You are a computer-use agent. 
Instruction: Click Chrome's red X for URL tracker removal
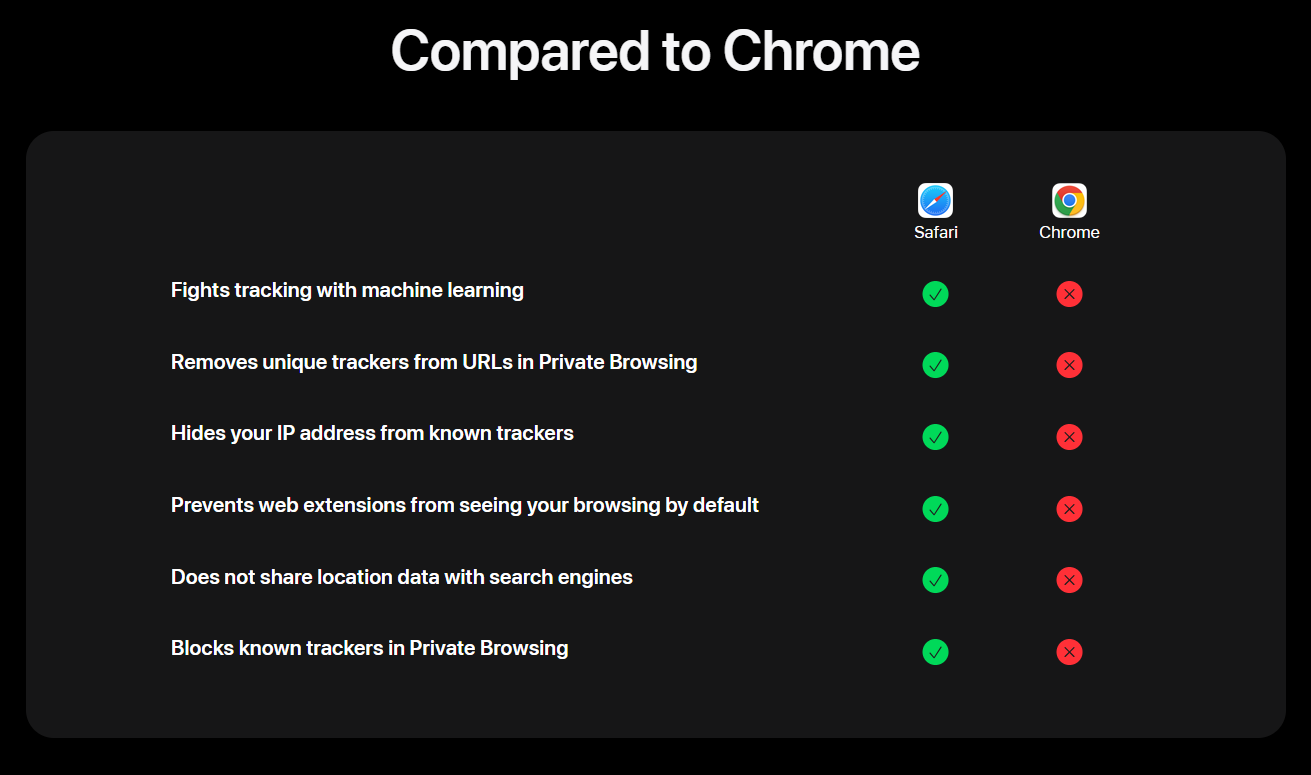[x=1069, y=365]
